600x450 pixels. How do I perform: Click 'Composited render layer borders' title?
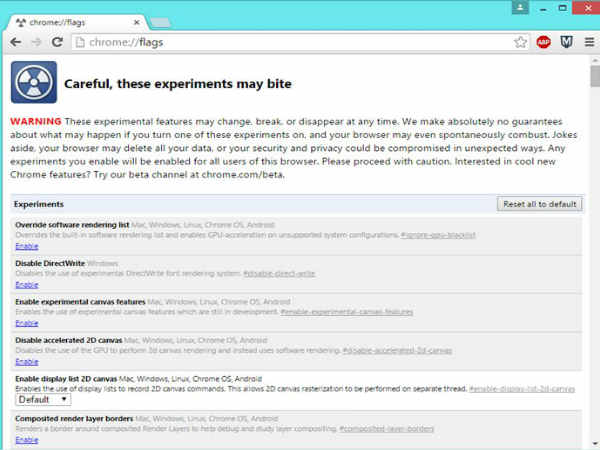74,419
